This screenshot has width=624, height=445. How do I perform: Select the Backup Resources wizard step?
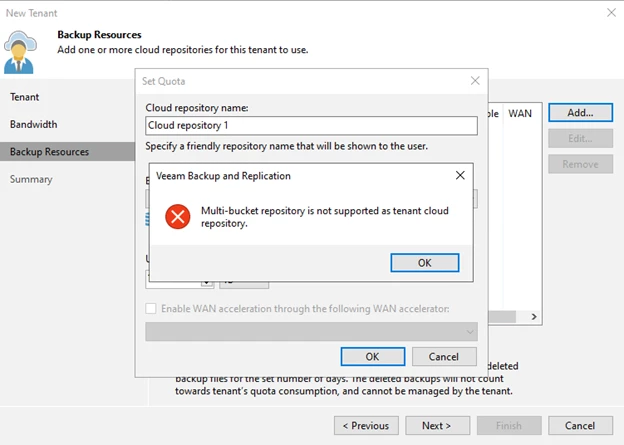click(68, 152)
